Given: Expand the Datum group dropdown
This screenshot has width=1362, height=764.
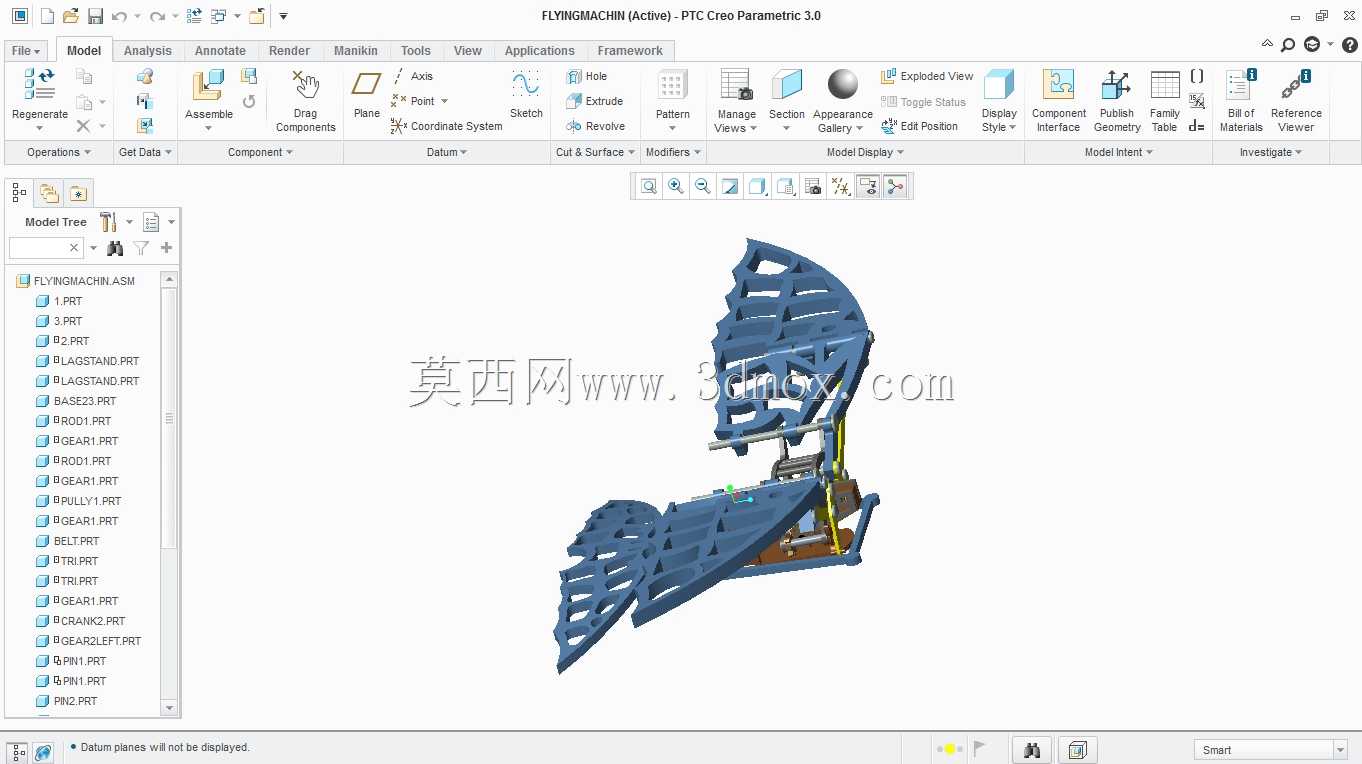Looking at the screenshot, I should 447,152.
